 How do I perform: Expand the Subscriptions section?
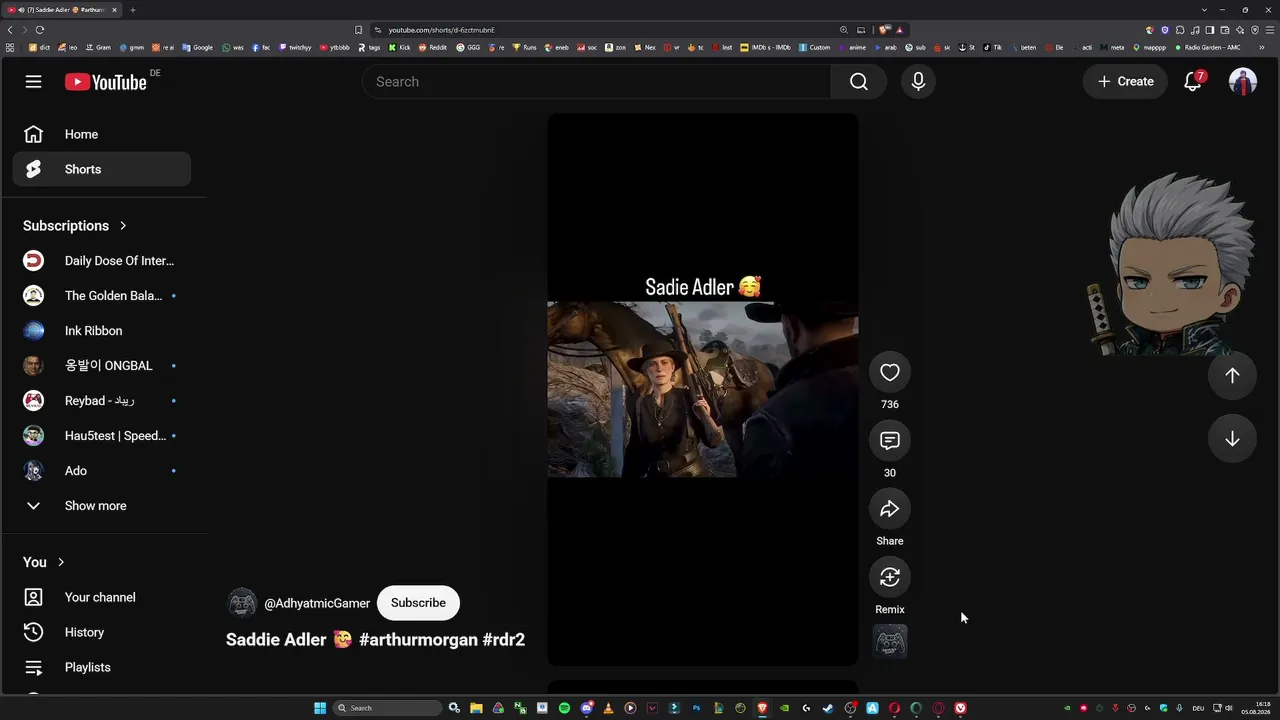point(75,226)
